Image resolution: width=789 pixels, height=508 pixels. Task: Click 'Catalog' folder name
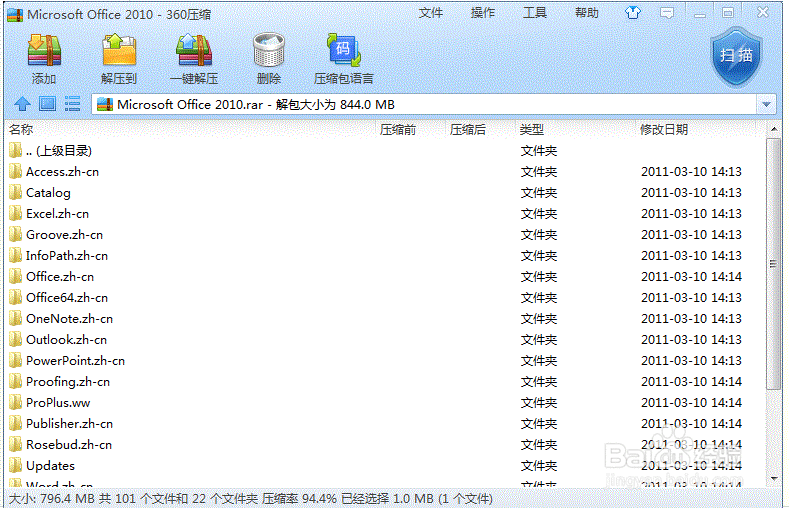click(48, 193)
